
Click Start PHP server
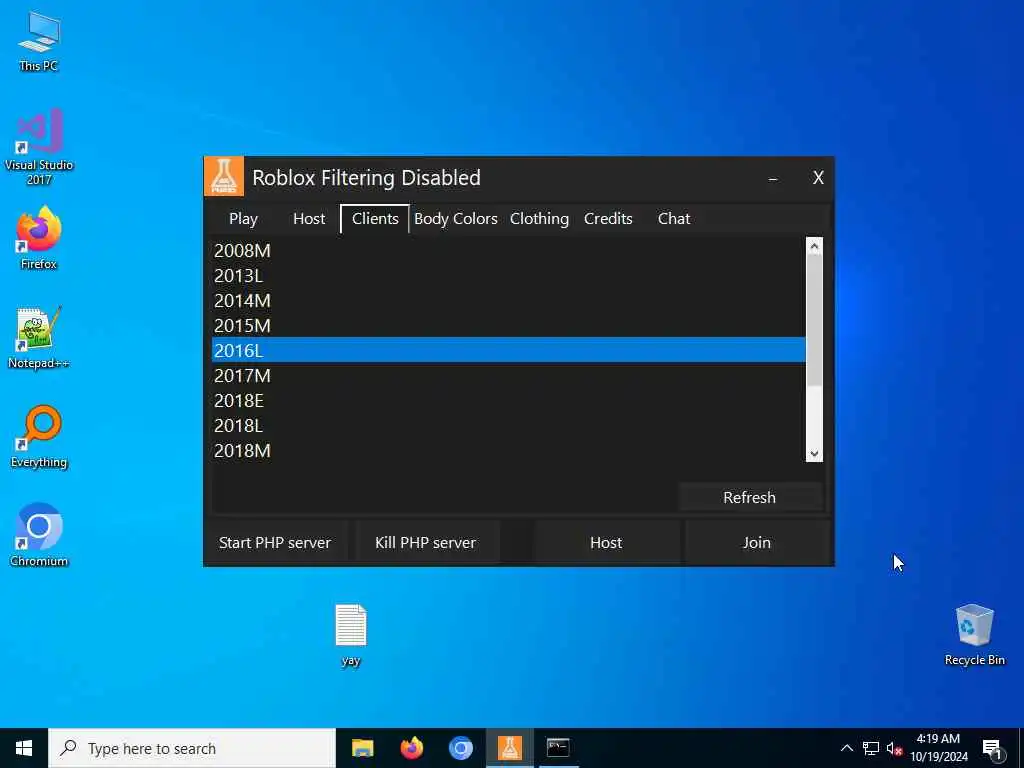pos(275,543)
